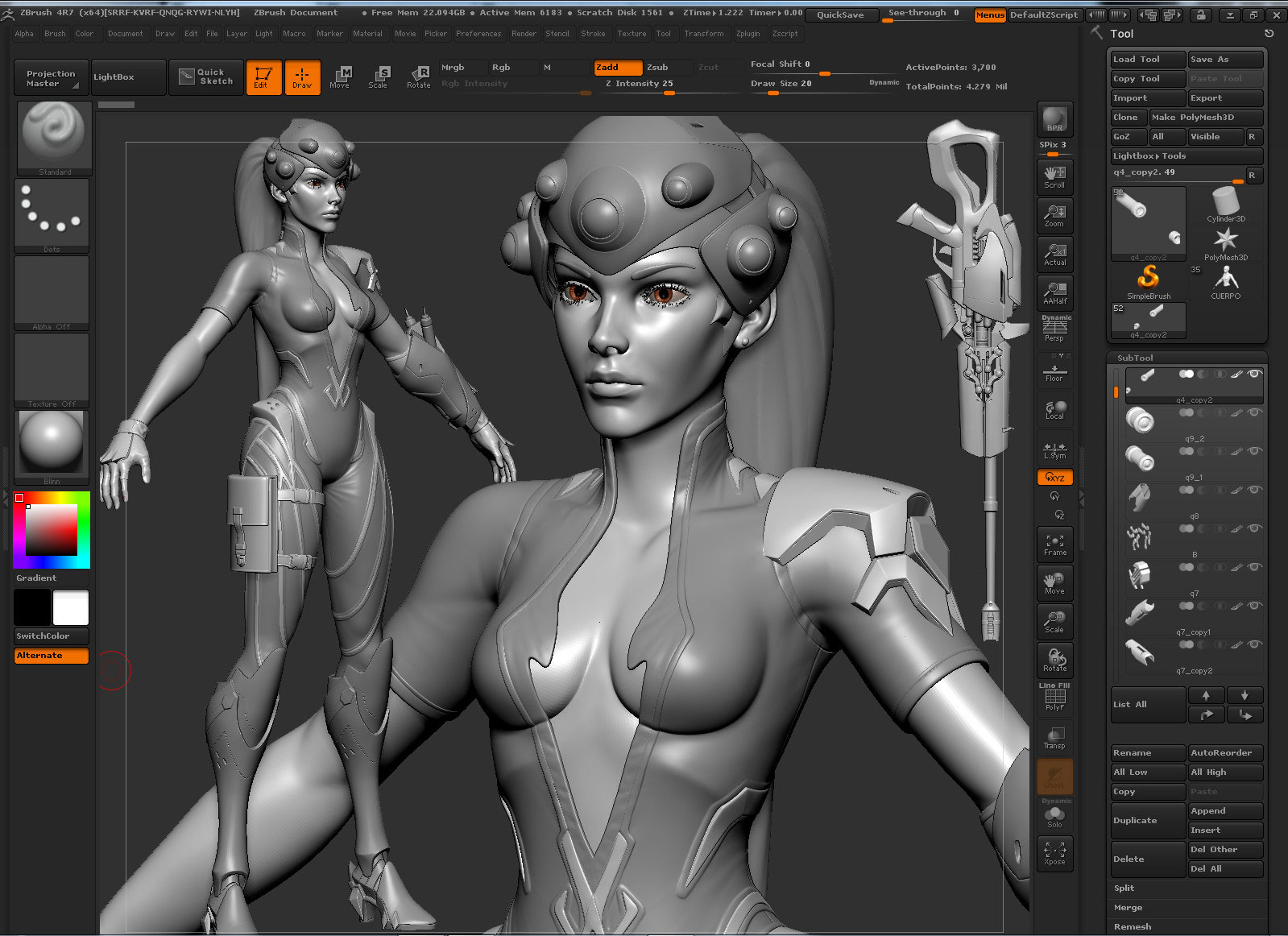
Task: Toggle XYZ rotation mode
Action: pos(1054,477)
